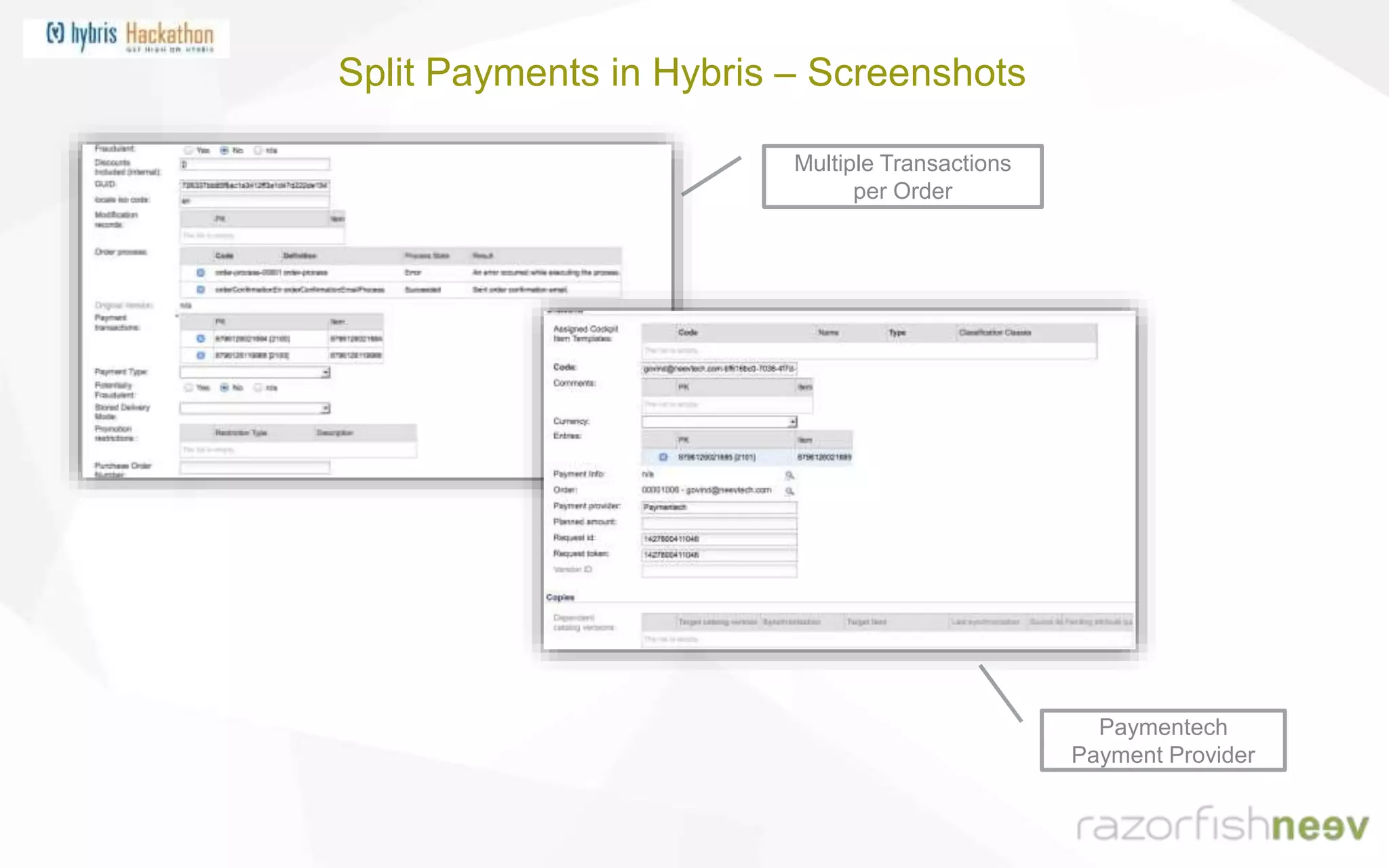This screenshot has width=1389, height=868.
Task: Click the Target Item column header in Copies
Action: tap(867, 622)
